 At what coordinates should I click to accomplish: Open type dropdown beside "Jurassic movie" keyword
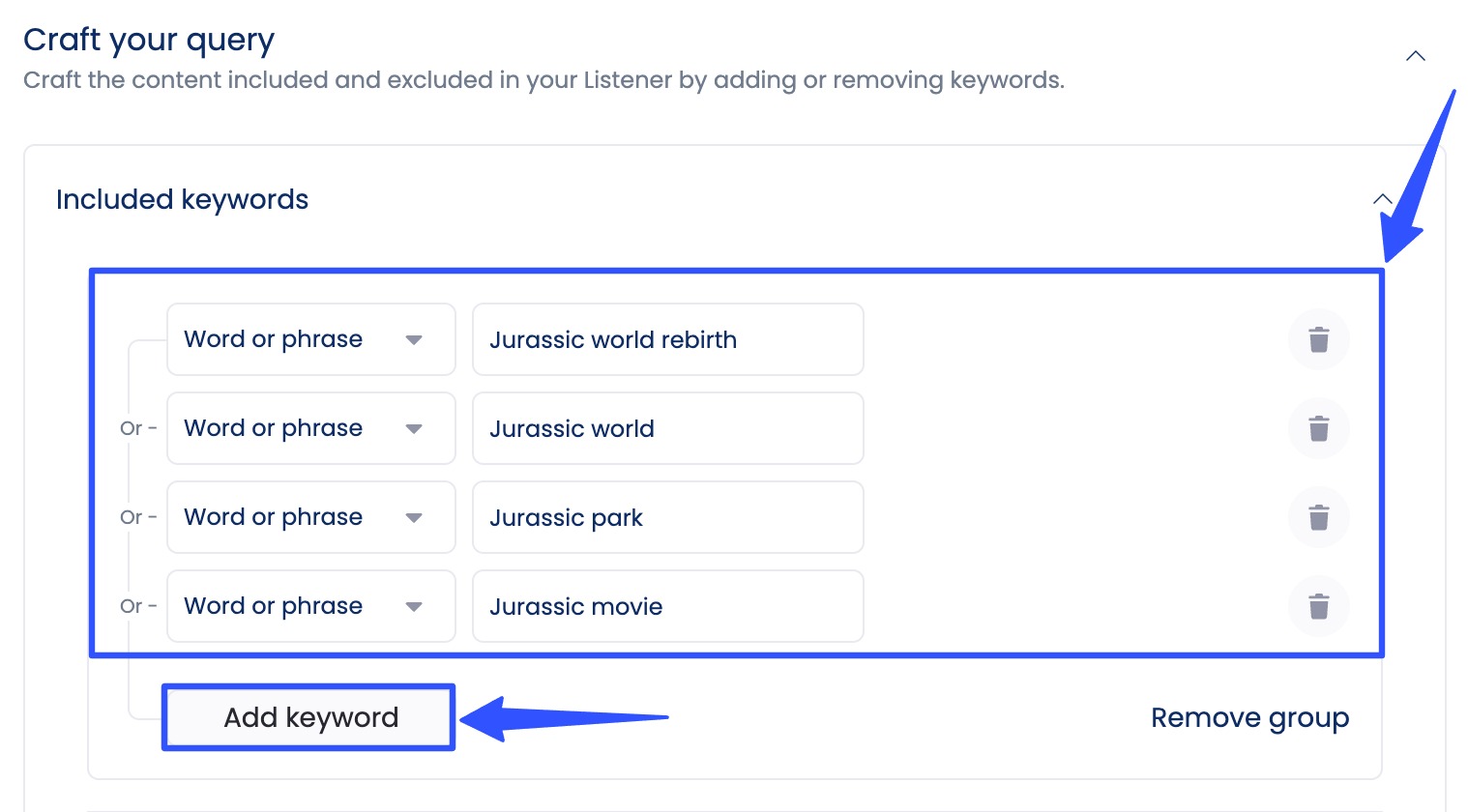click(x=311, y=606)
